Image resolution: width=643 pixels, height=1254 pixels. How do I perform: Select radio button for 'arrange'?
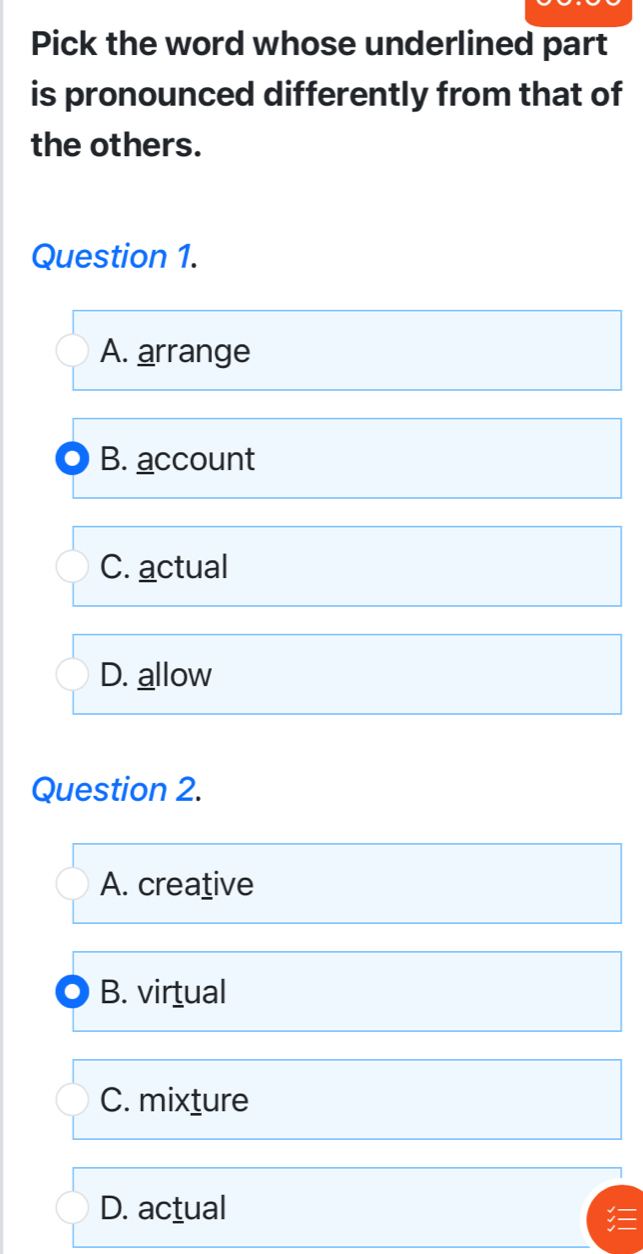[72, 351]
